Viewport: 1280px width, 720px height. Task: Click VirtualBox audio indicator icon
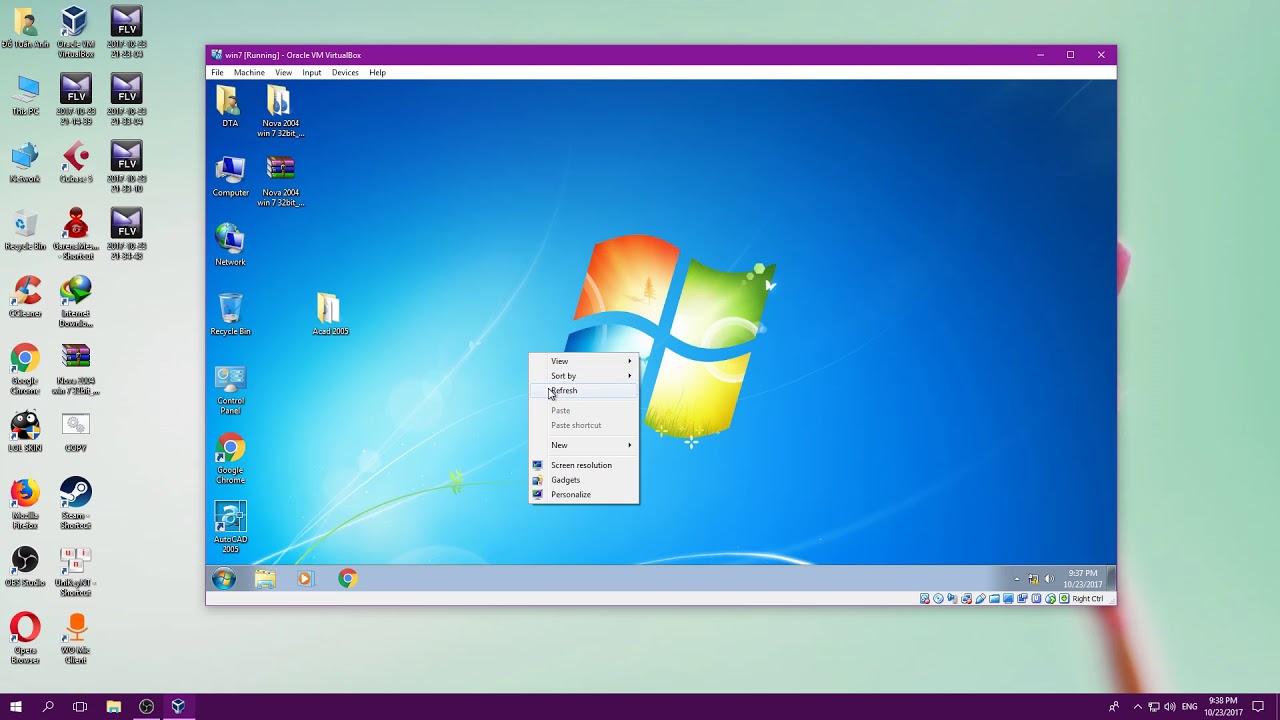click(x=952, y=599)
